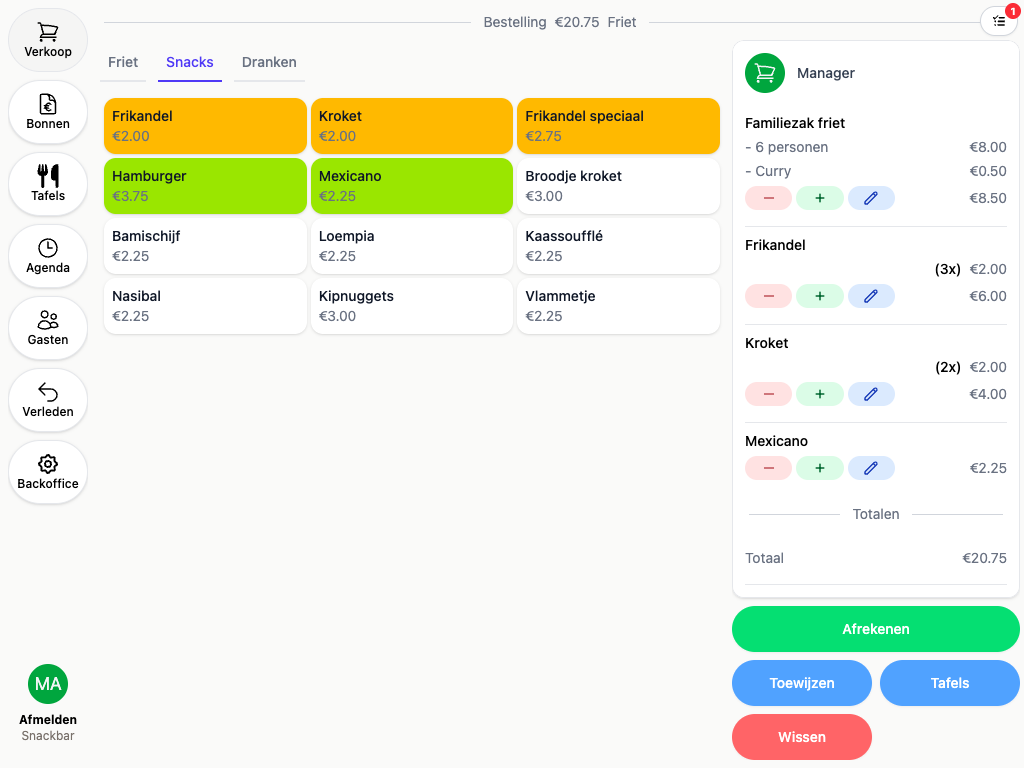The height and width of the screenshot is (768, 1024).
Task: Edit the Familiezak friet order line
Action: pos(871,199)
